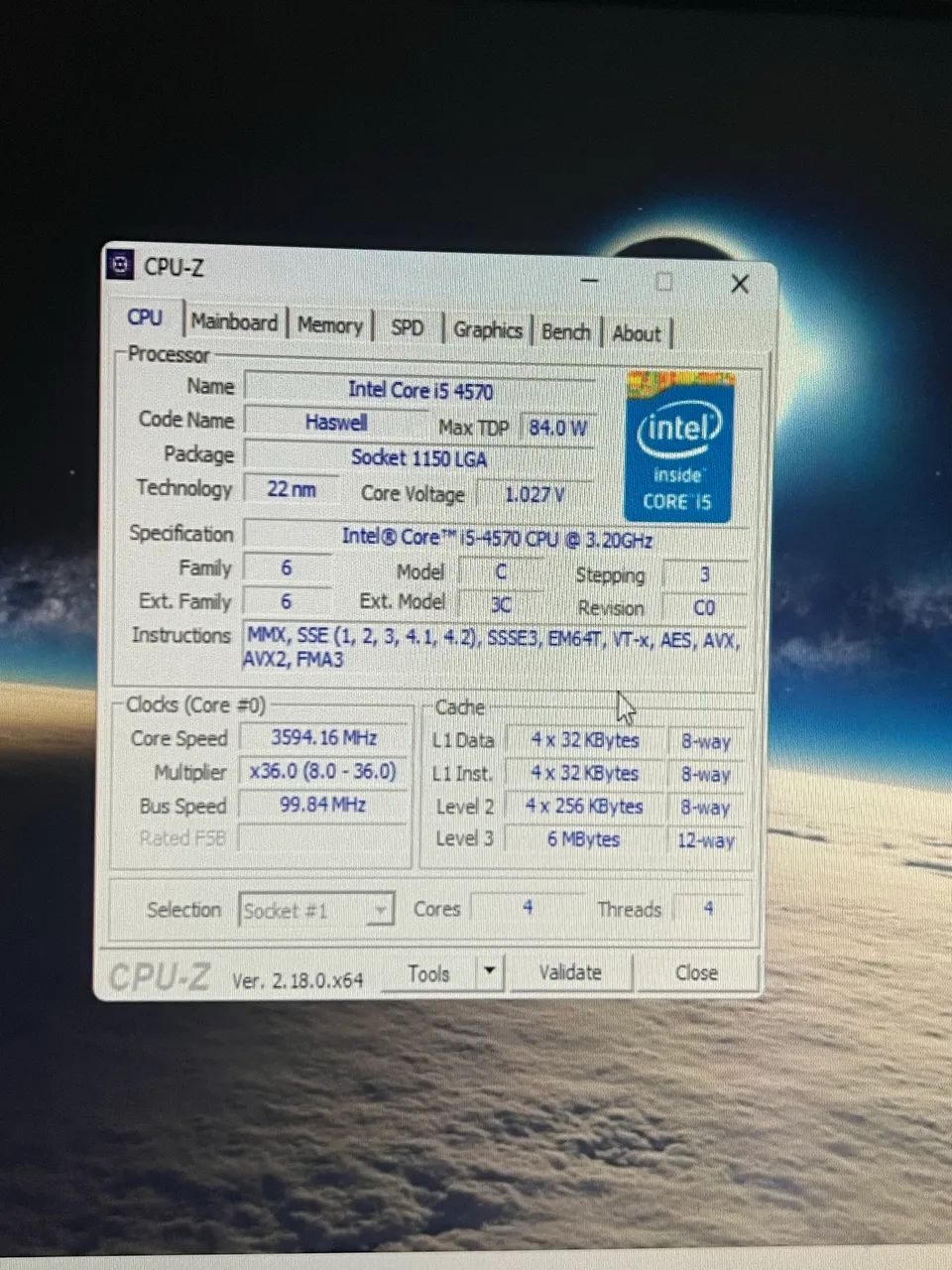Show the About tab
The image size is (952, 1270).
pos(636,334)
